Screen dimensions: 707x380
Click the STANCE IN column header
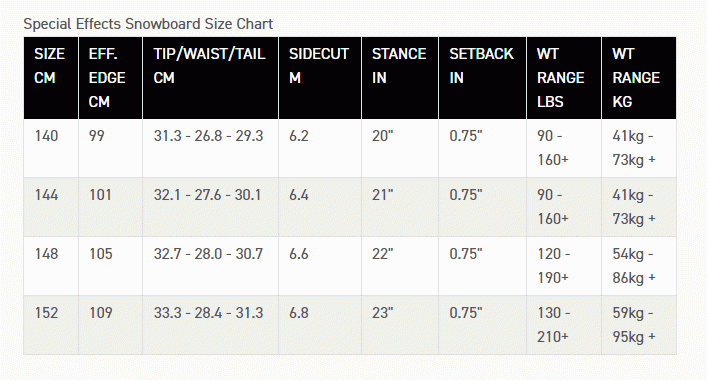point(400,78)
